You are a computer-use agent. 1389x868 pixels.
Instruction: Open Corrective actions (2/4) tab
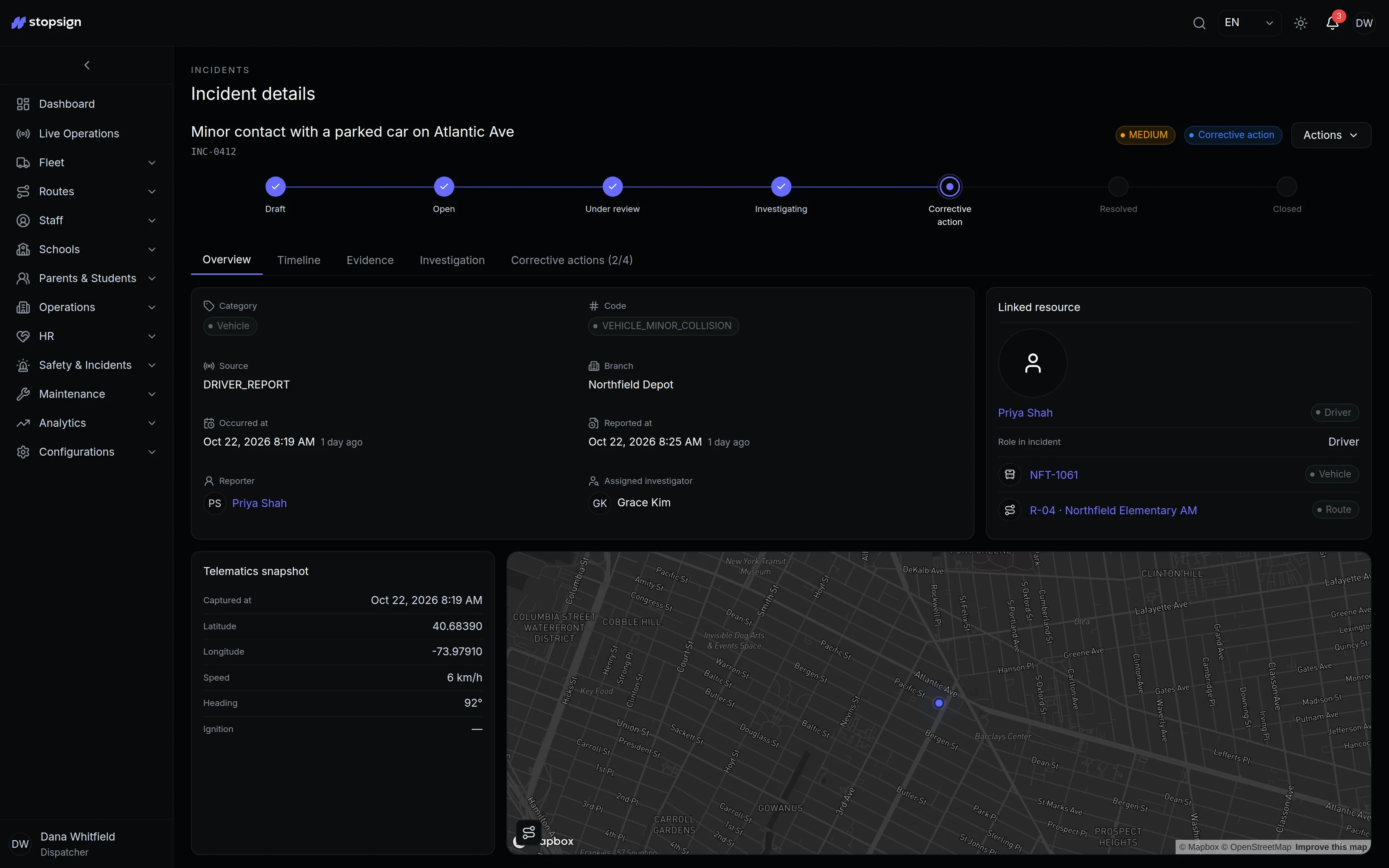(572, 261)
